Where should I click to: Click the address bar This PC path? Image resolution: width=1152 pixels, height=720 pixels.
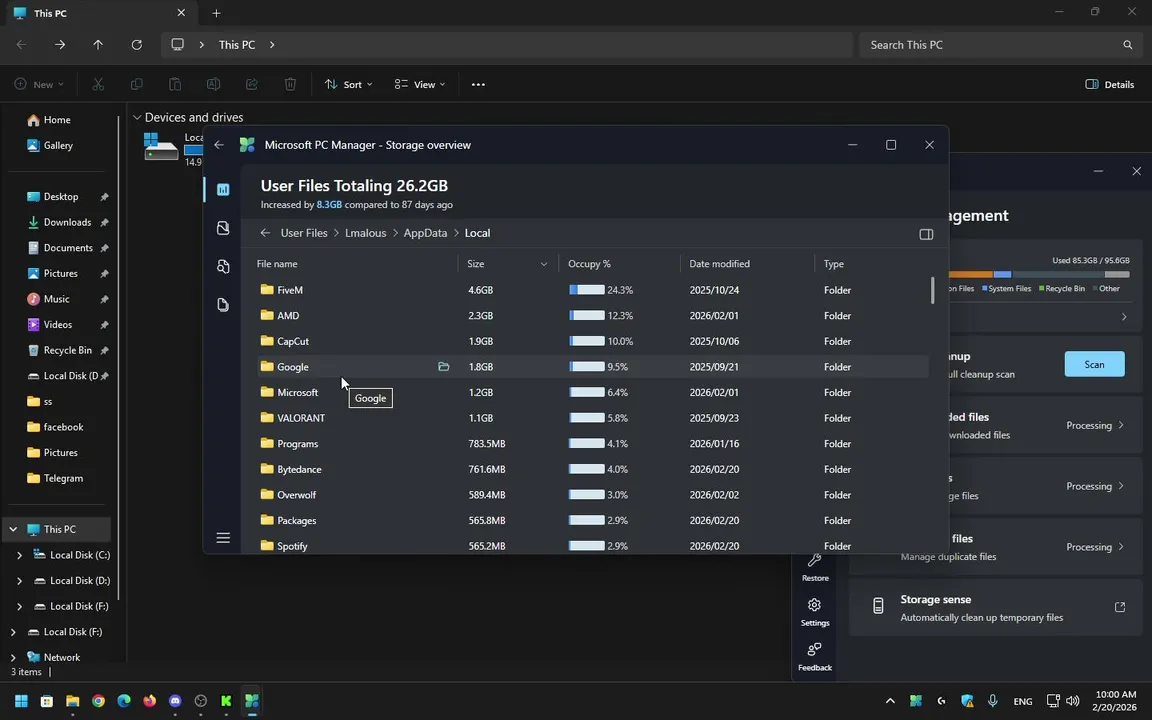tap(237, 45)
